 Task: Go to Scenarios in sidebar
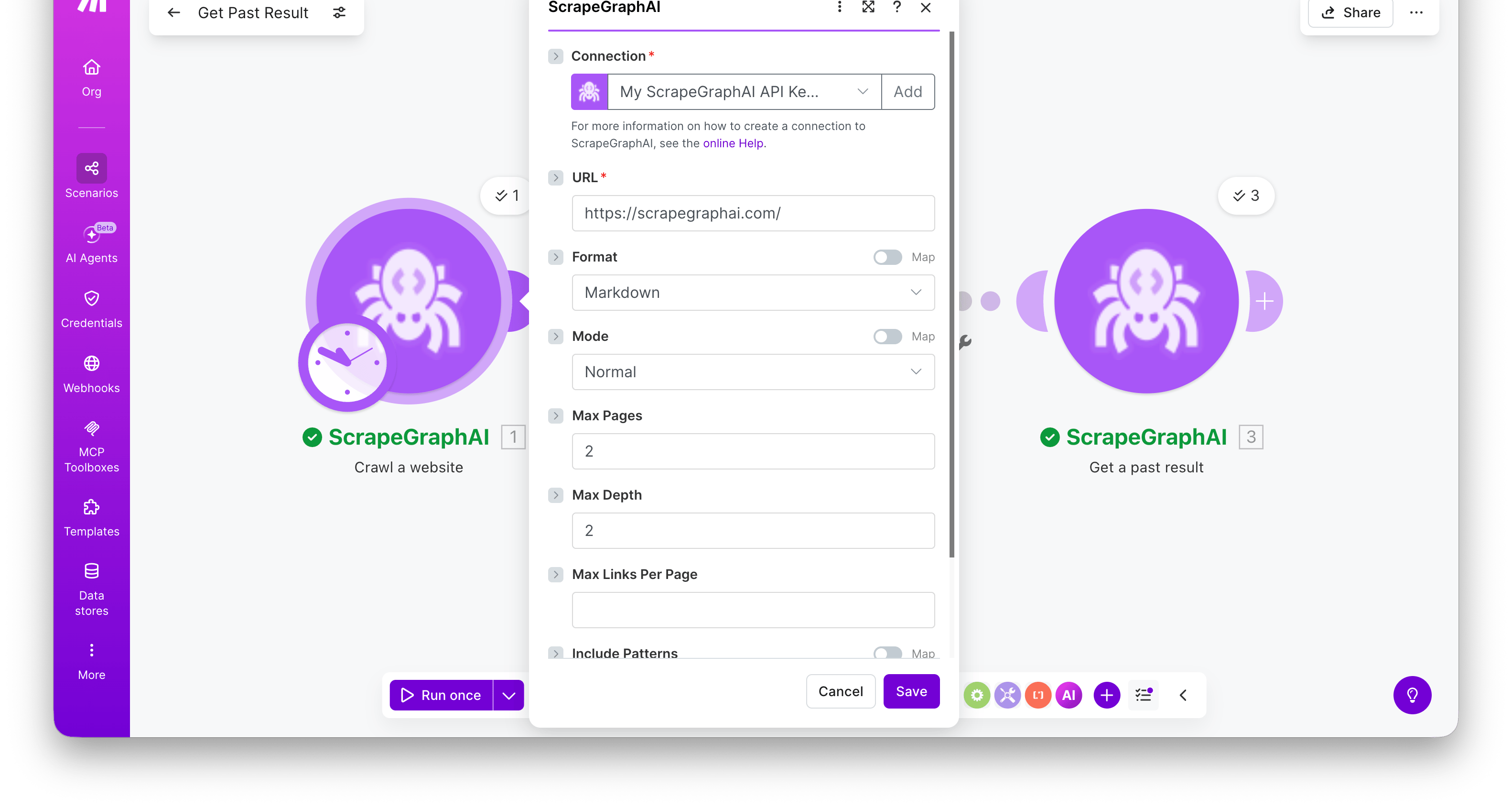92,176
